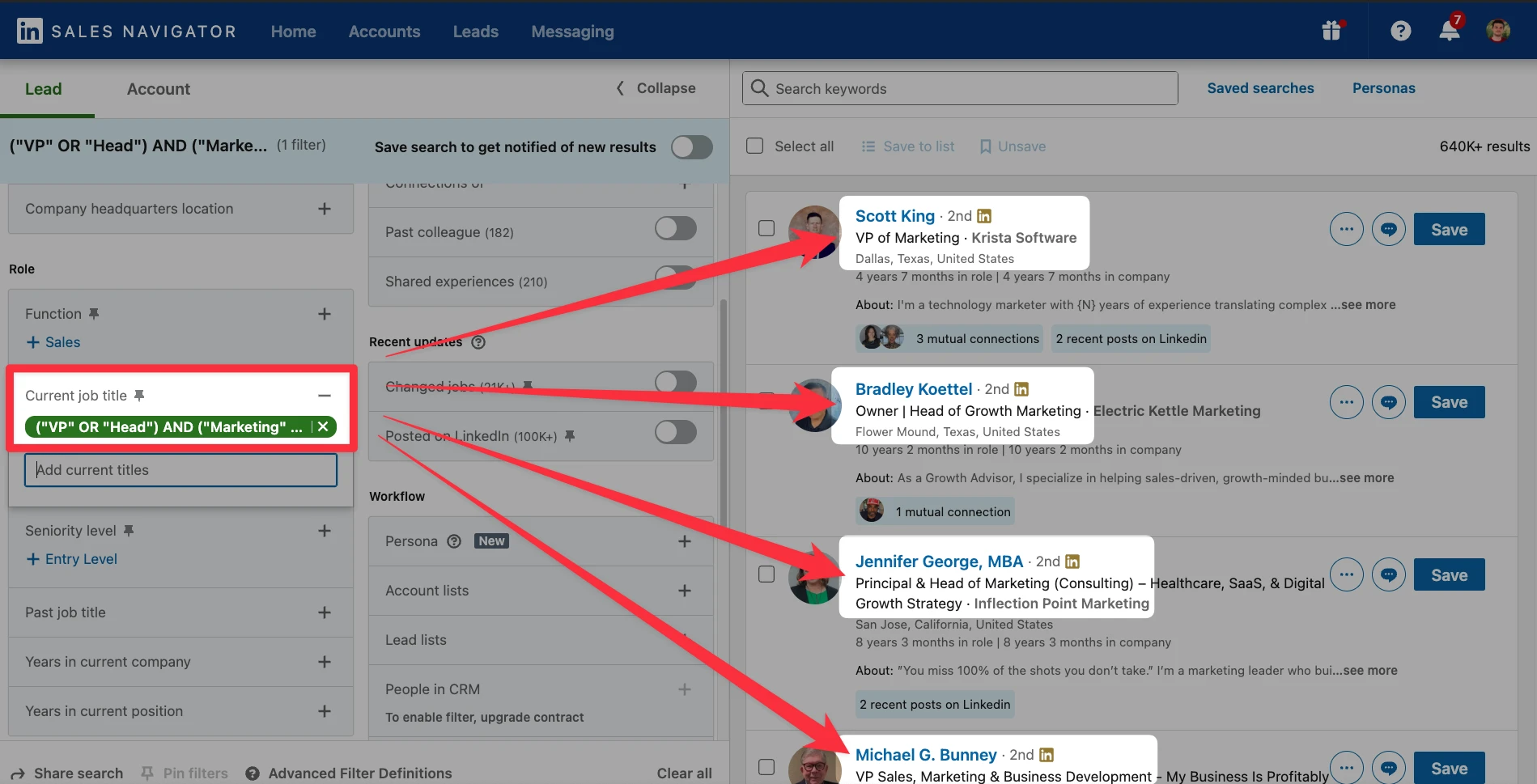Open the help question mark icon
This screenshot has height=784, width=1537.
[1400, 32]
